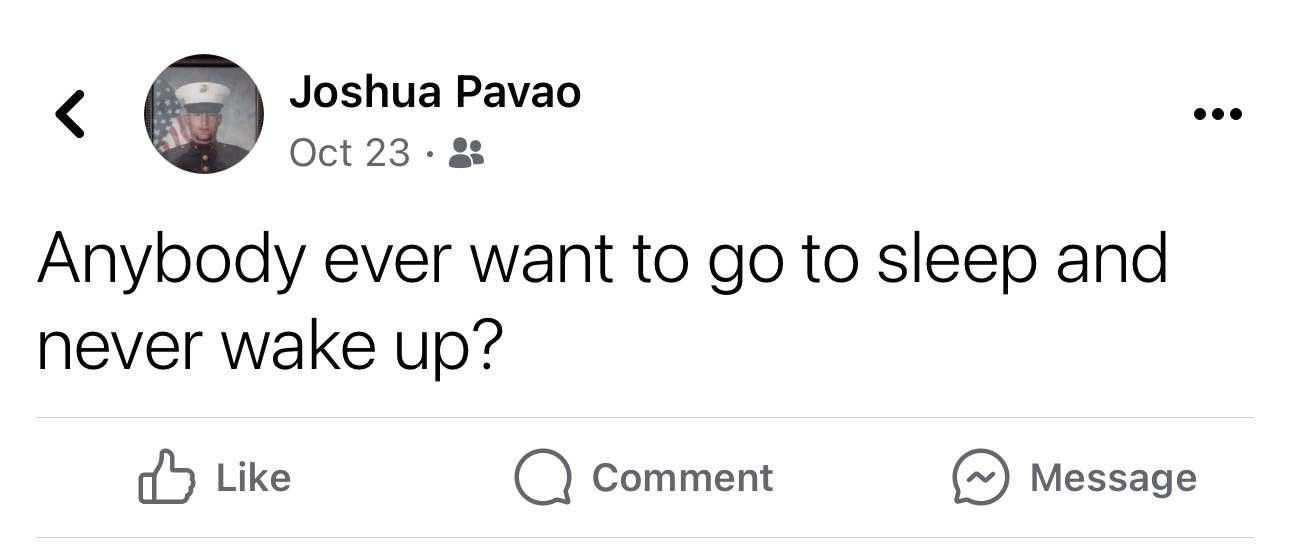Tap the Messenger chat bubble icon
This screenshot has width=1290, height=551.
tap(979, 478)
